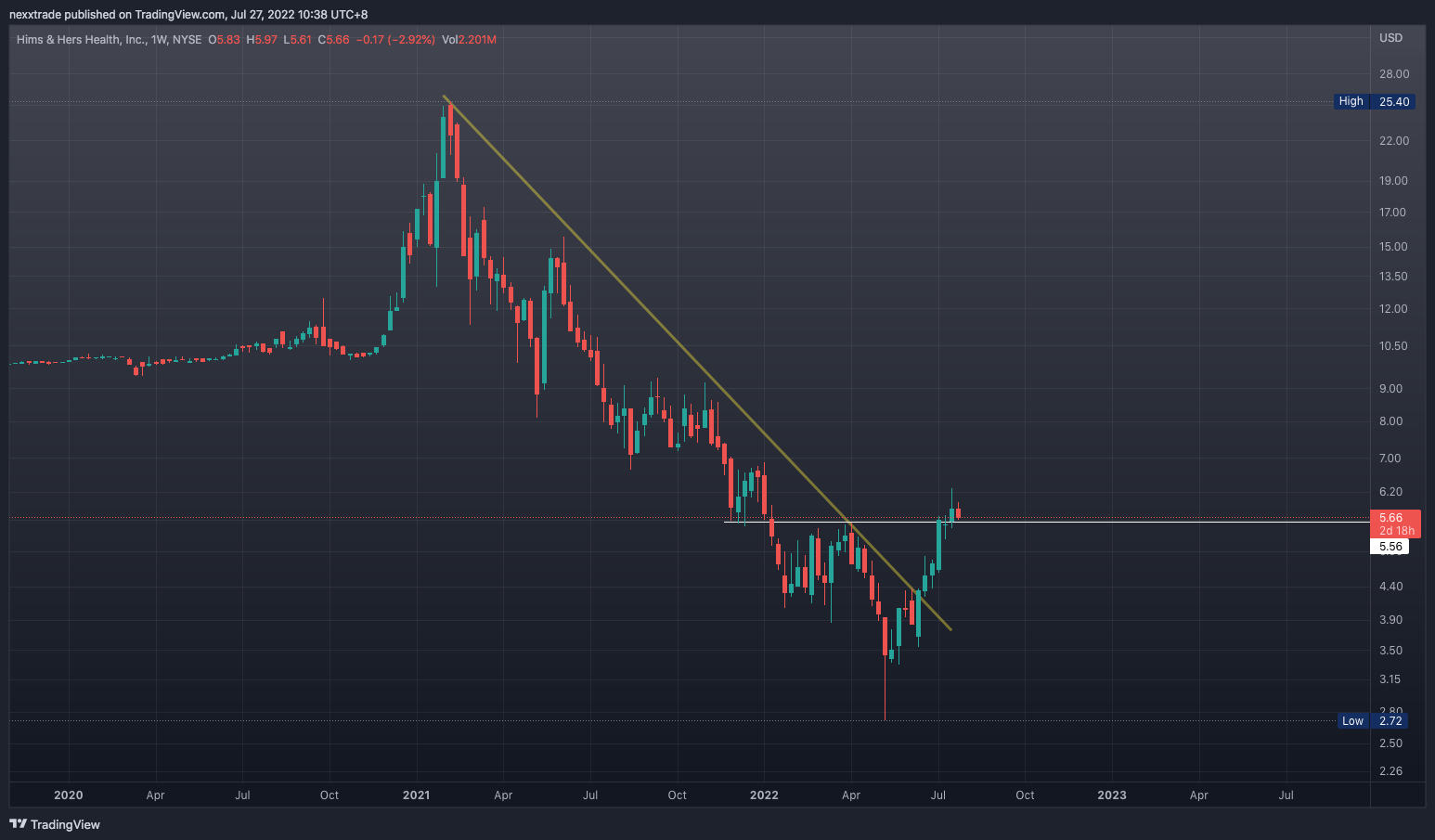Click the 2023 year label on time axis

pos(1112,795)
